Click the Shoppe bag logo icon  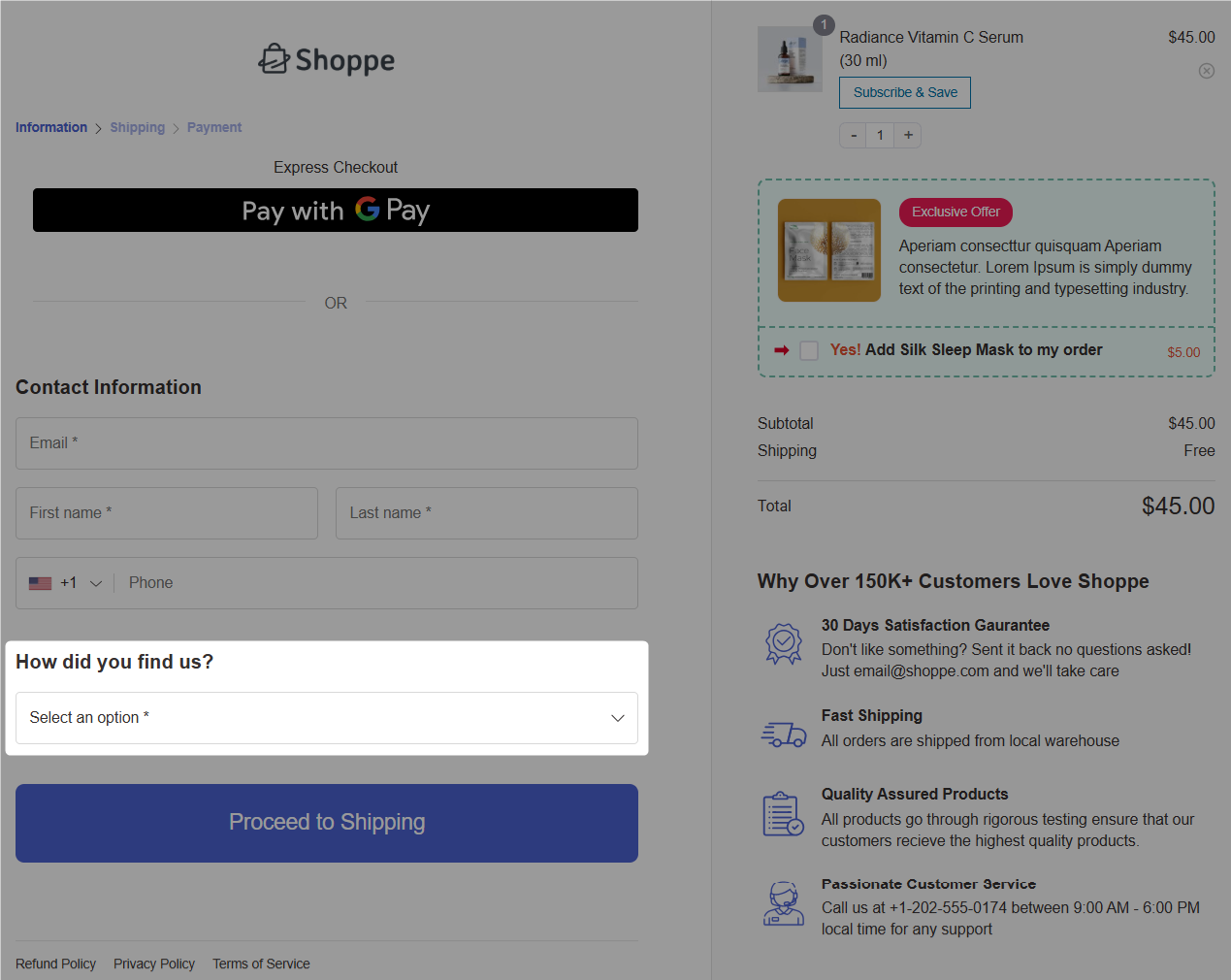tap(275, 59)
